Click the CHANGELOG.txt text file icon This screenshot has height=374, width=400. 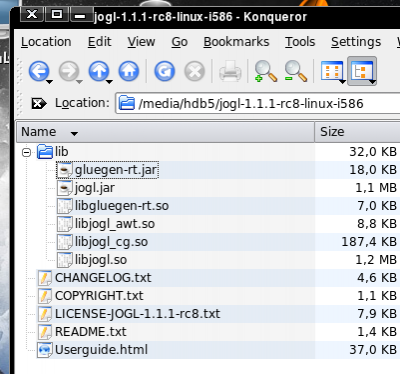pyautogui.click(x=45, y=278)
